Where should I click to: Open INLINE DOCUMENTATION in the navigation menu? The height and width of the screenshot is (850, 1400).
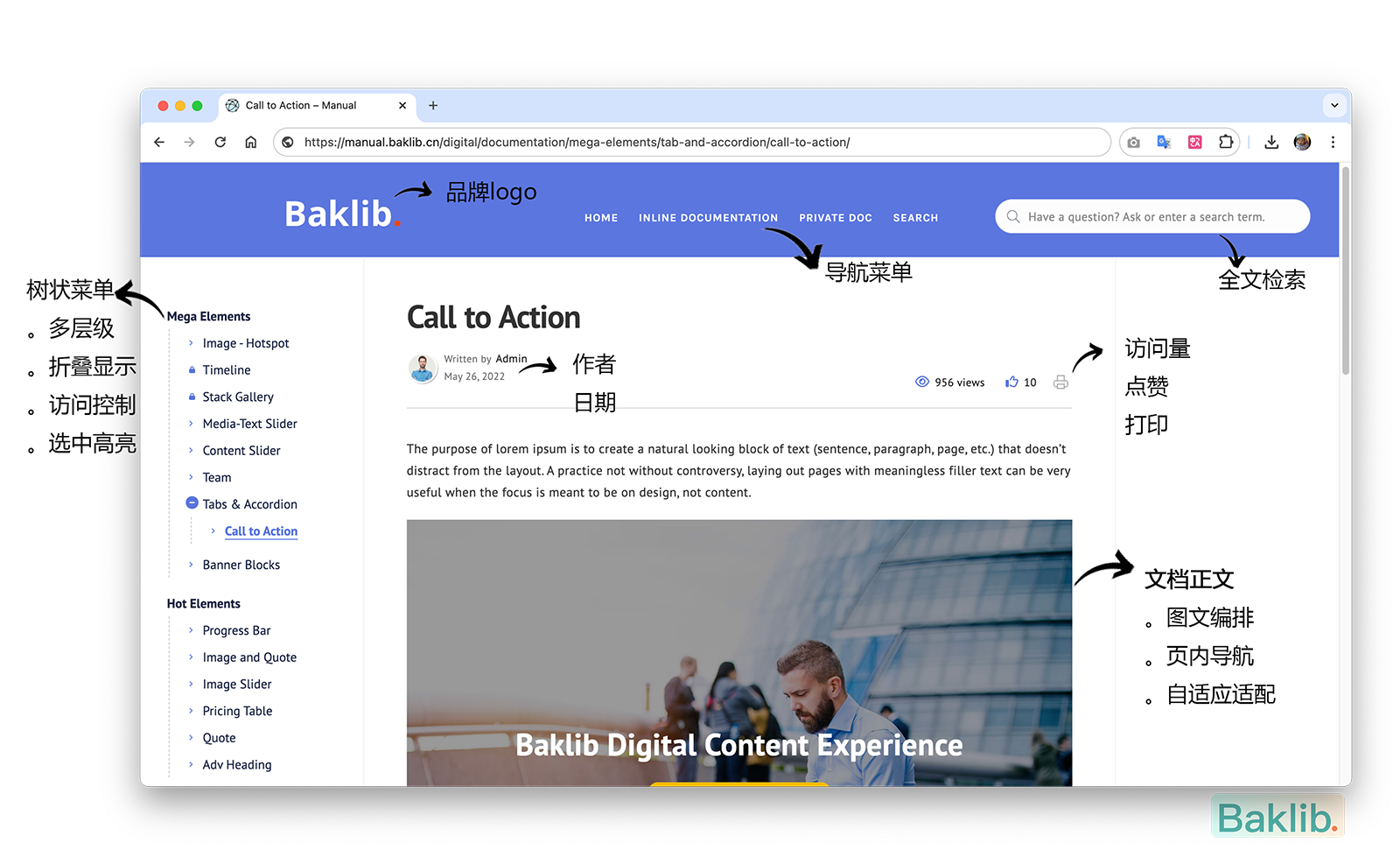pos(708,218)
